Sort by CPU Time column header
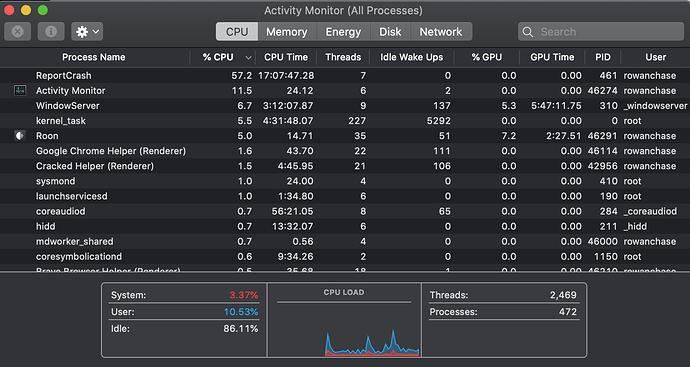 click(x=286, y=57)
